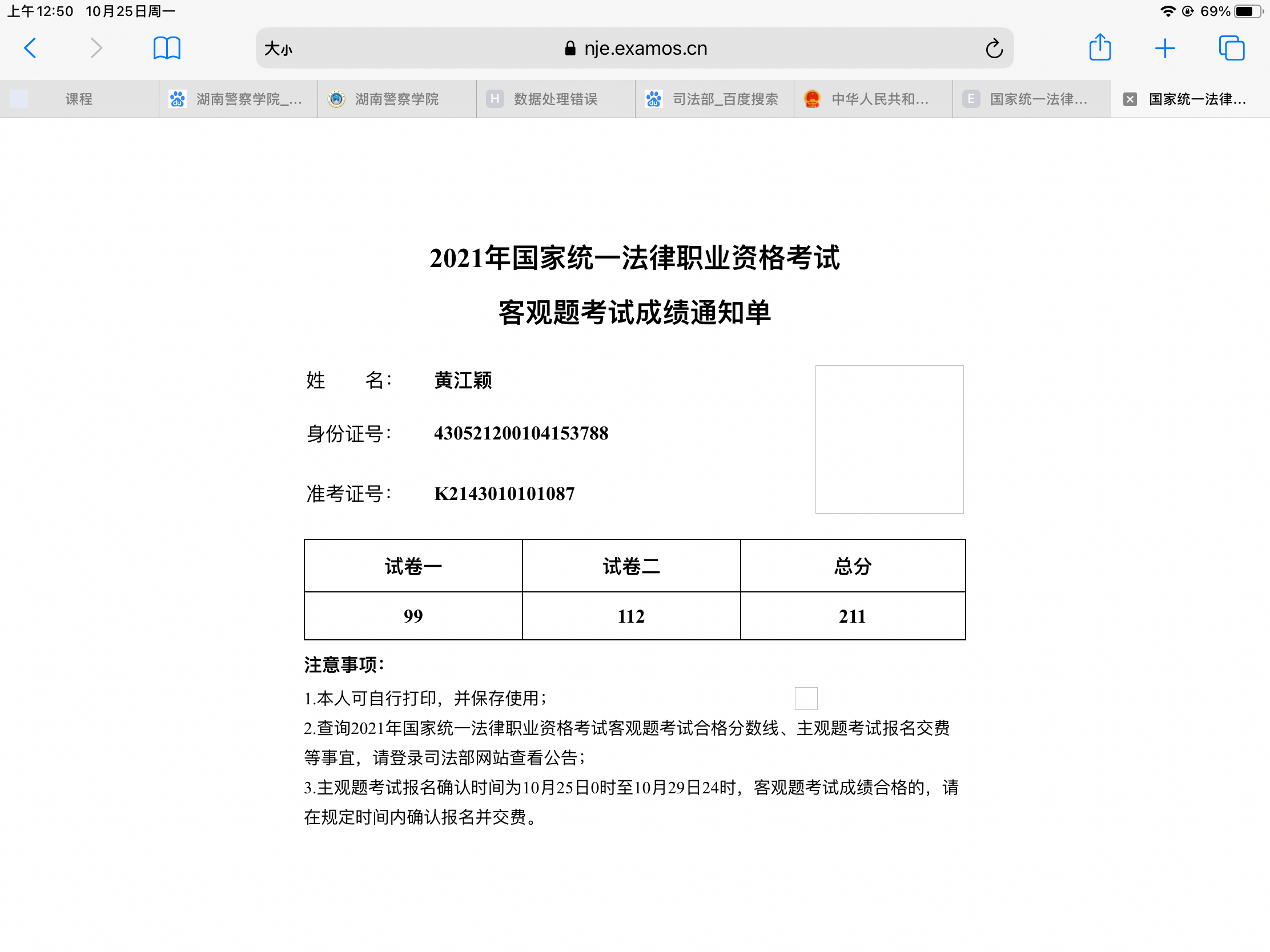The image size is (1270, 952).
Task: Click the total score 211 cell
Action: point(853,616)
